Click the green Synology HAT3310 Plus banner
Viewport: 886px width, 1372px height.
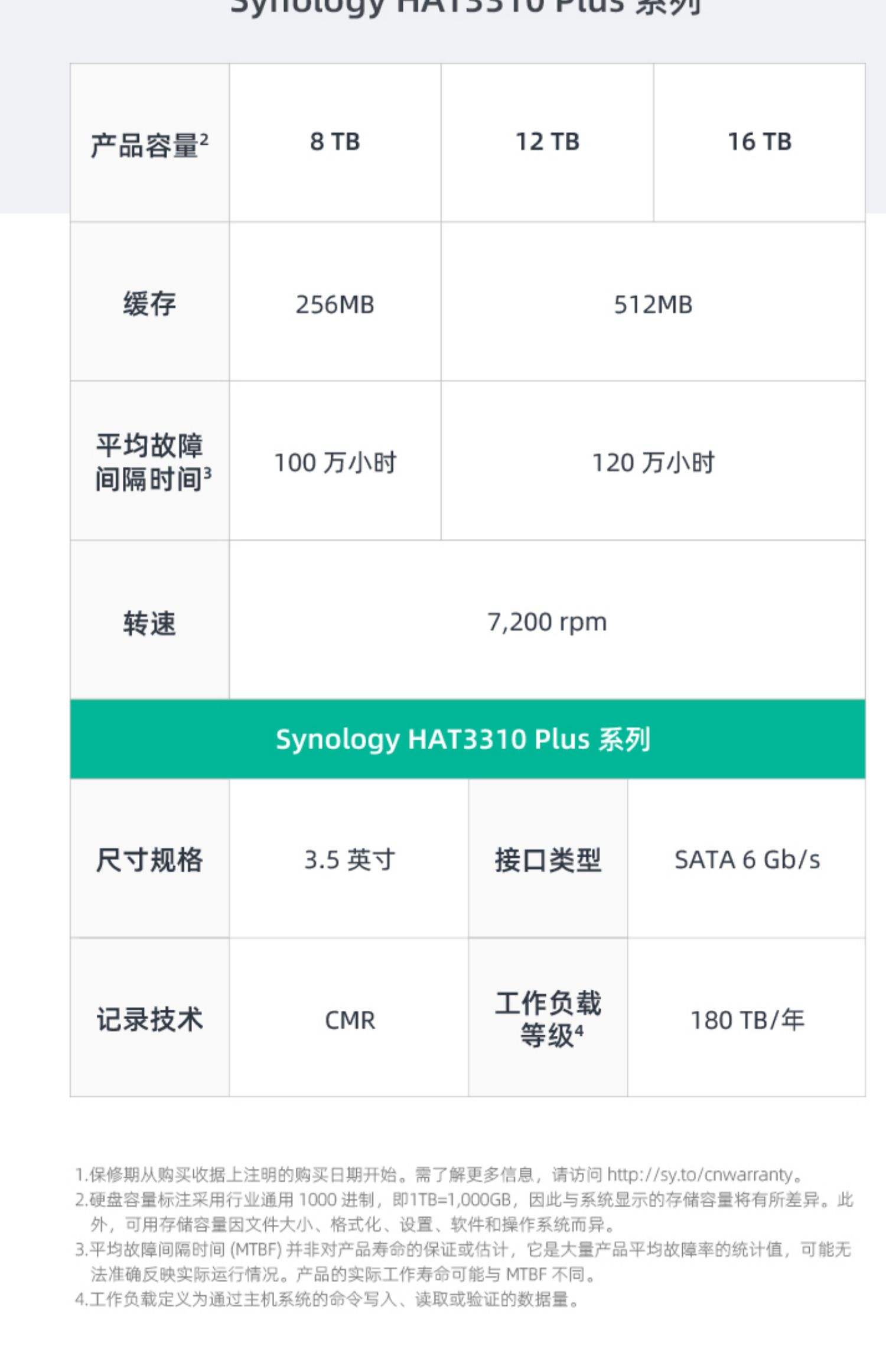pyautogui.click(x=468, y=739)
